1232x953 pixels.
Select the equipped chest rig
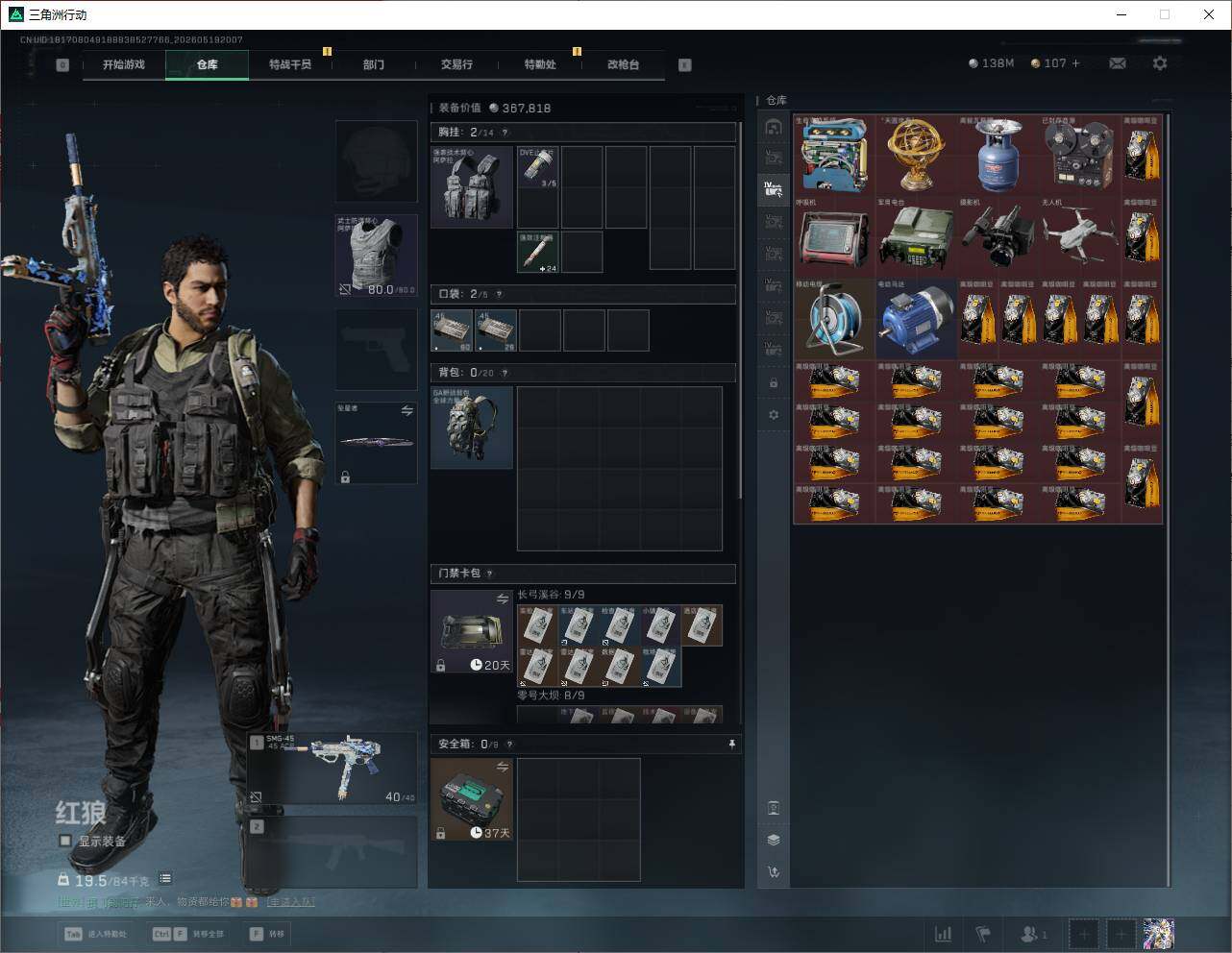pos(472,187)
